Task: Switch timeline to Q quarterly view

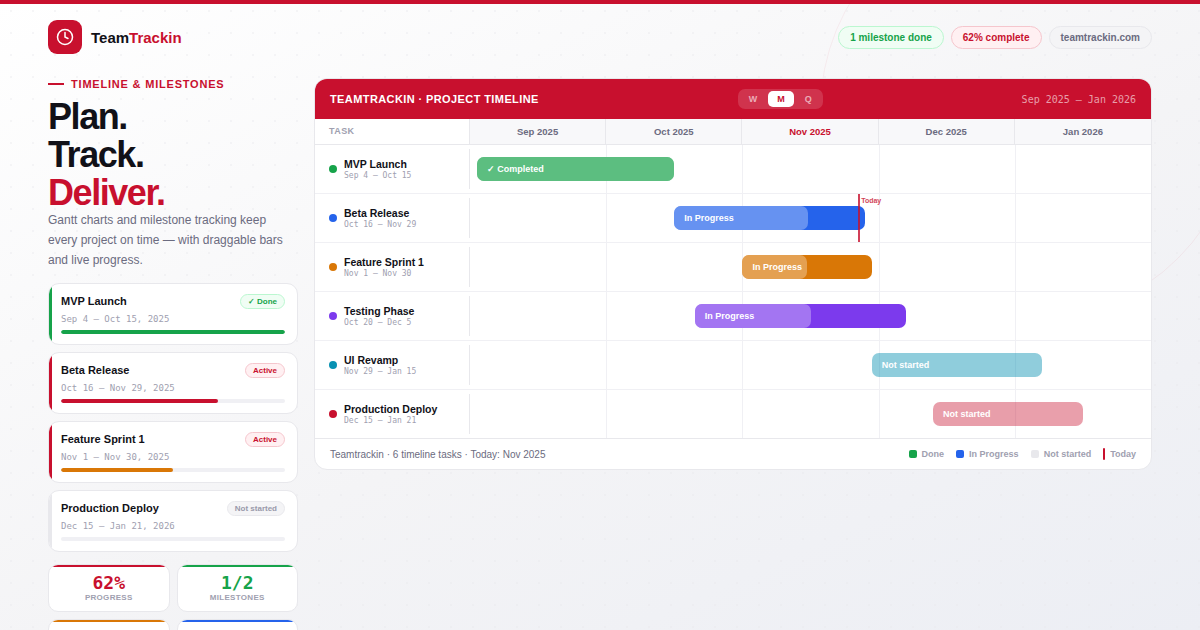Action: click(808, 99)
